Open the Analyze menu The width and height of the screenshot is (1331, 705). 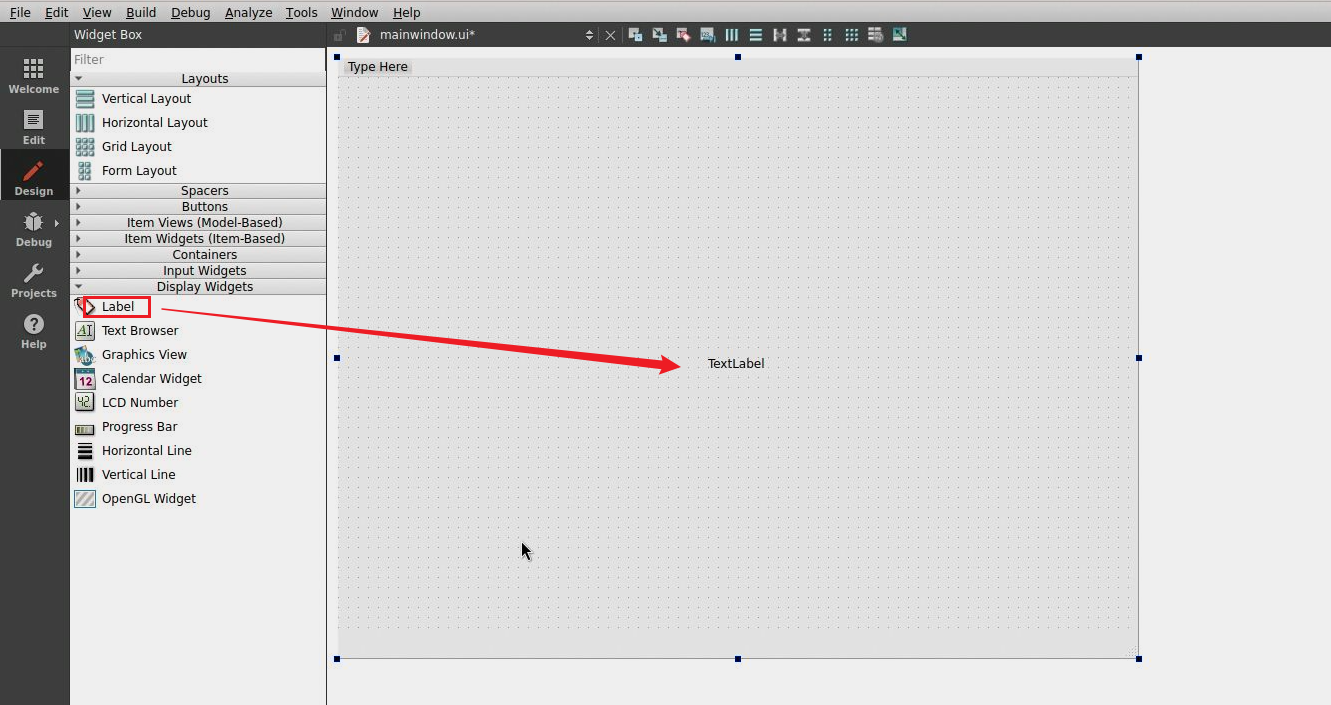[x=248, y=12]
